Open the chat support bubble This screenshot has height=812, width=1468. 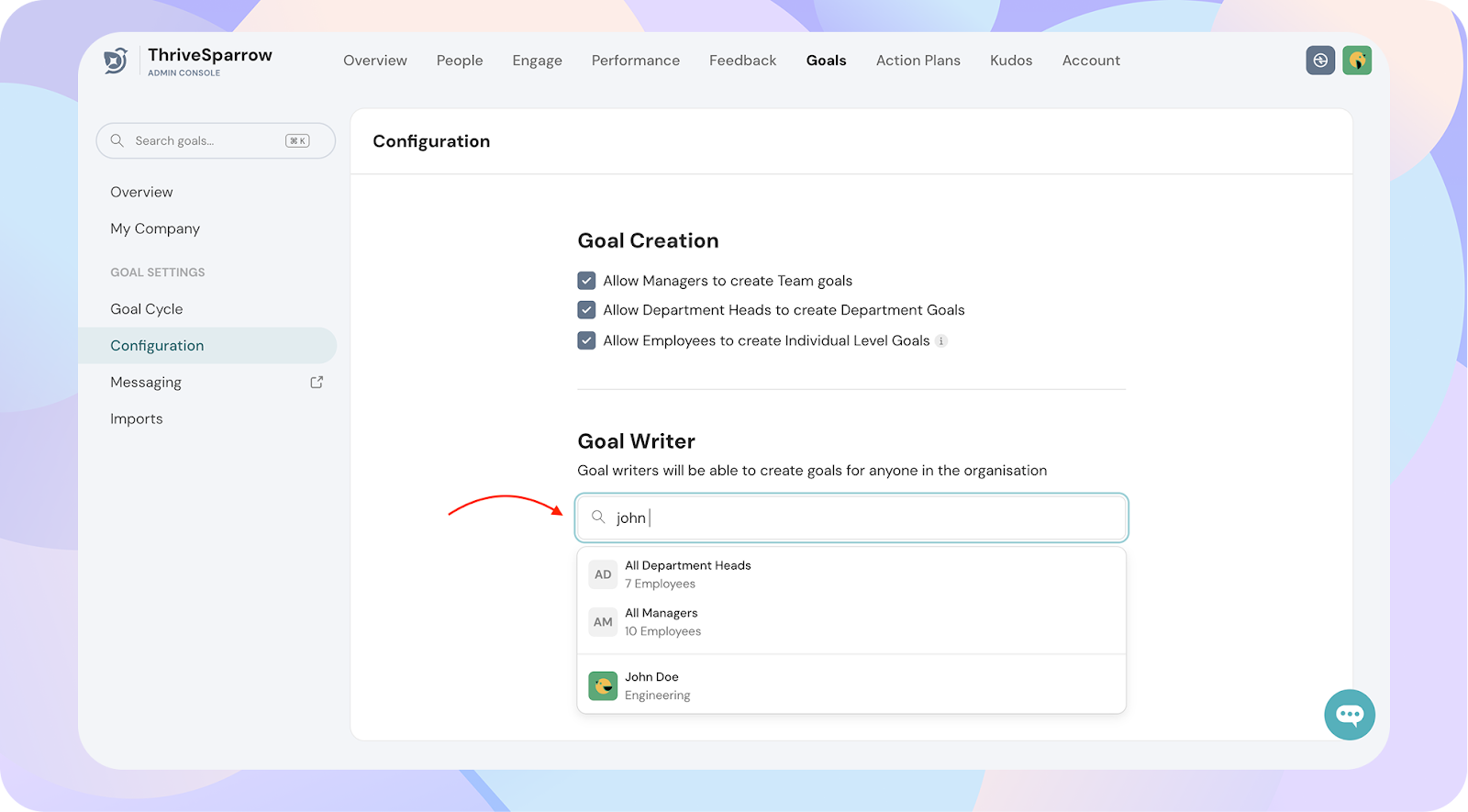[1350, 715]
